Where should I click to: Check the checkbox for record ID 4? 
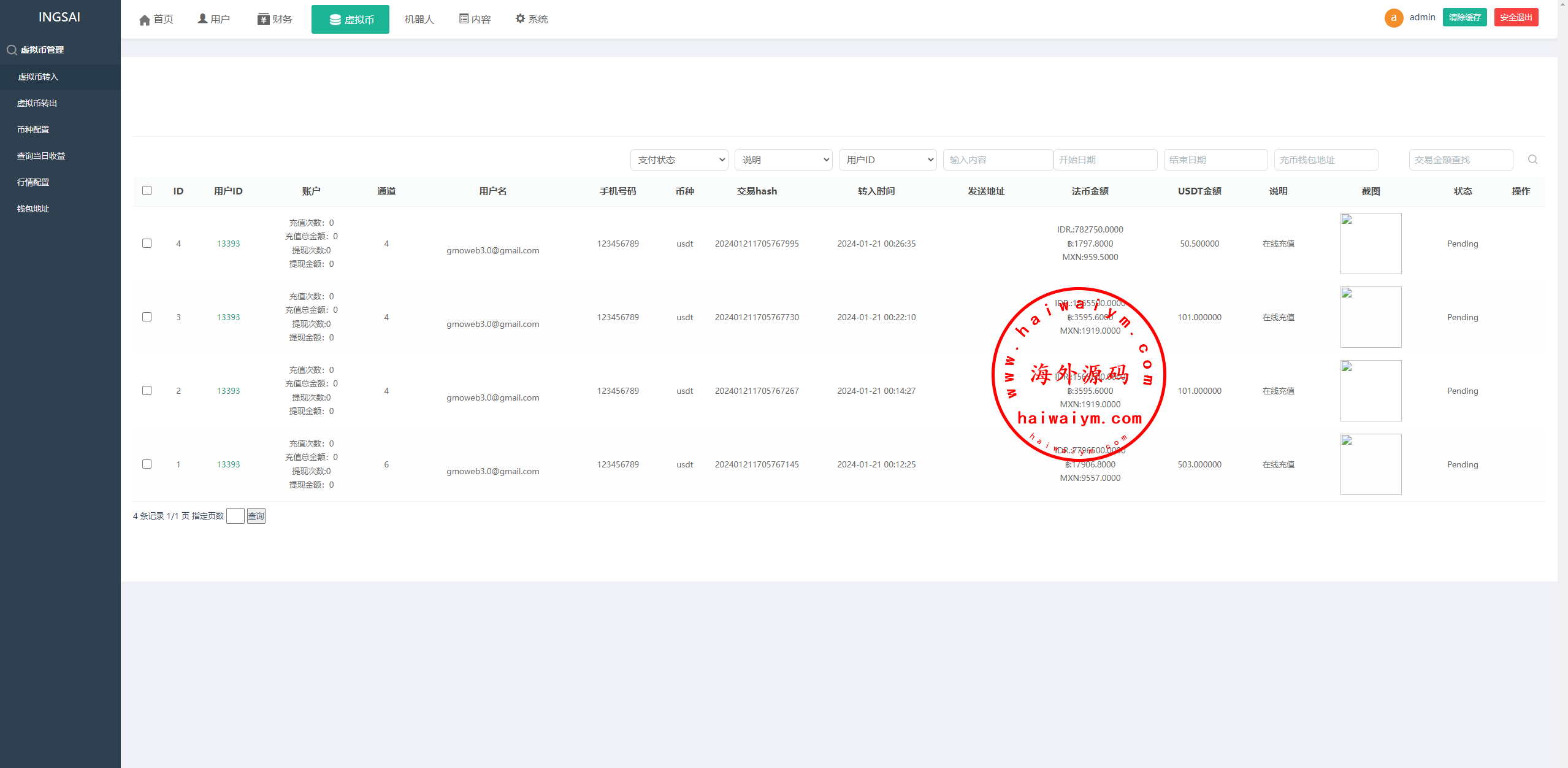[147, 244]
